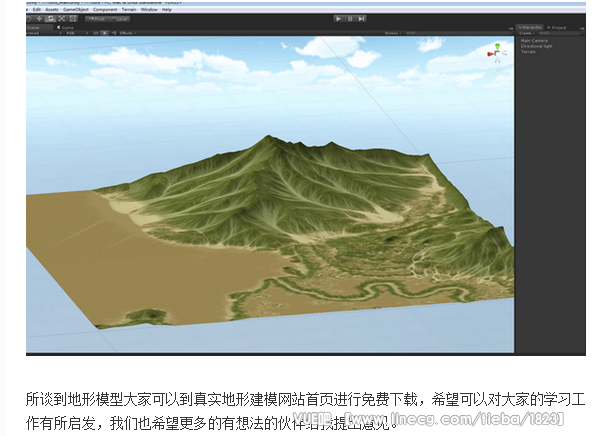
Task: Click the Hierarchy search field
Action: coord(559,33)
